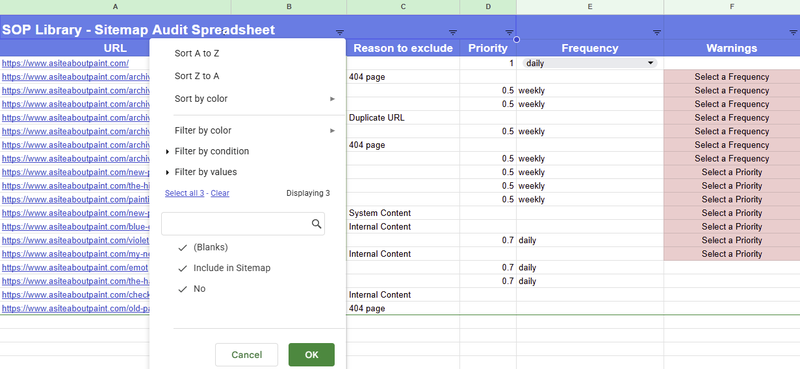Open the asiteaboutpaint.com/blue- link
Screen dimensions: 800x369
tap(76, 227)
